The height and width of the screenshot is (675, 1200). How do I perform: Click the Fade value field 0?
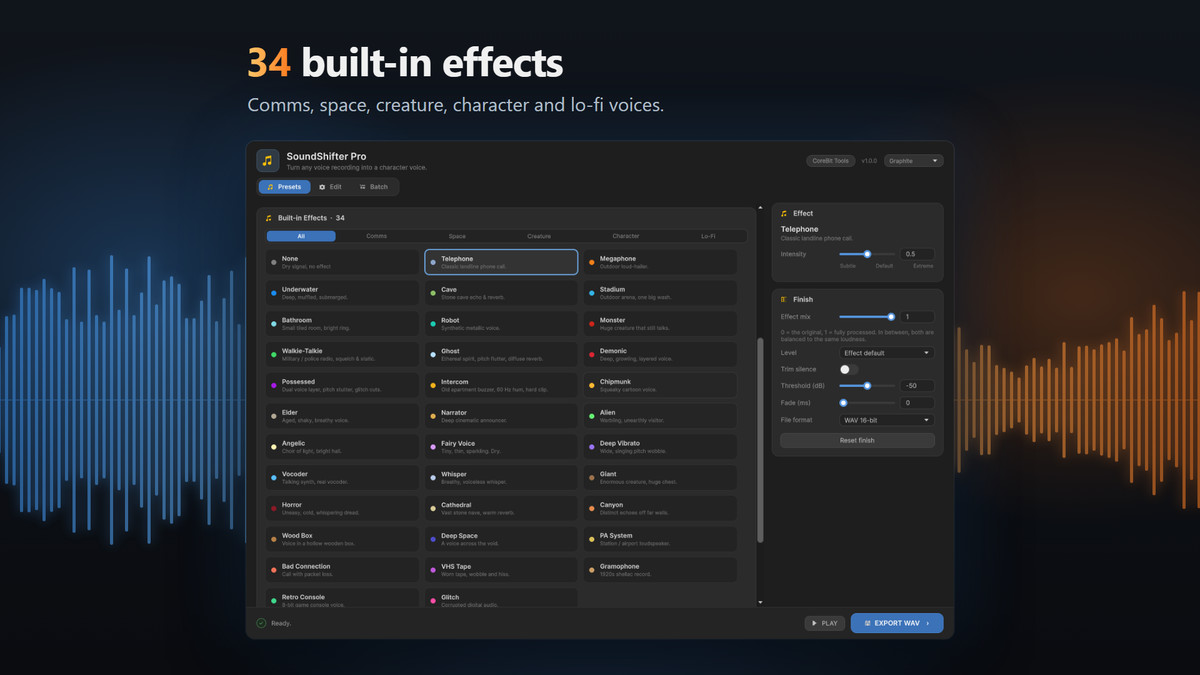(x=918, y=403)
